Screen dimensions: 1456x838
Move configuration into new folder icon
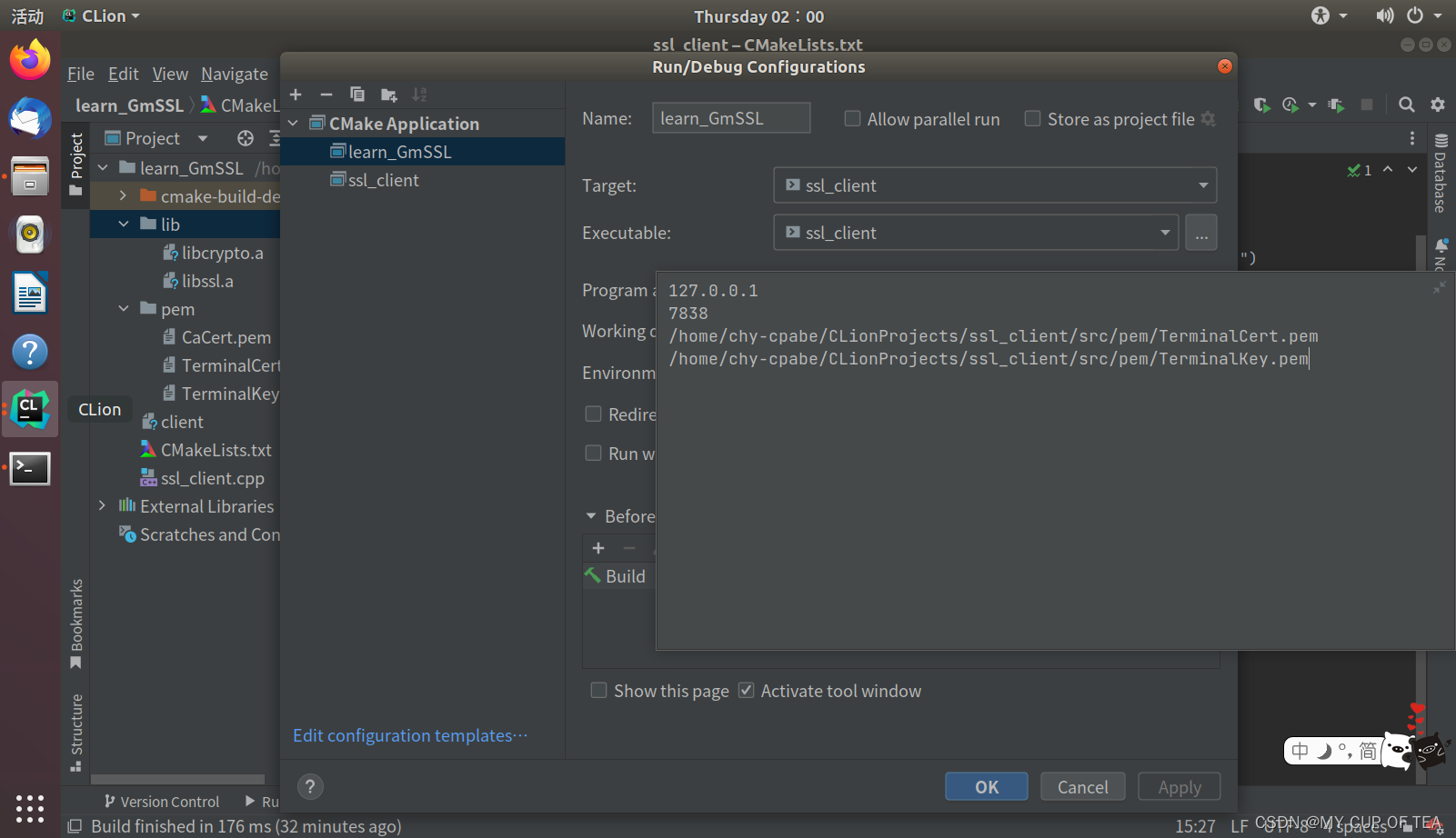389,95
